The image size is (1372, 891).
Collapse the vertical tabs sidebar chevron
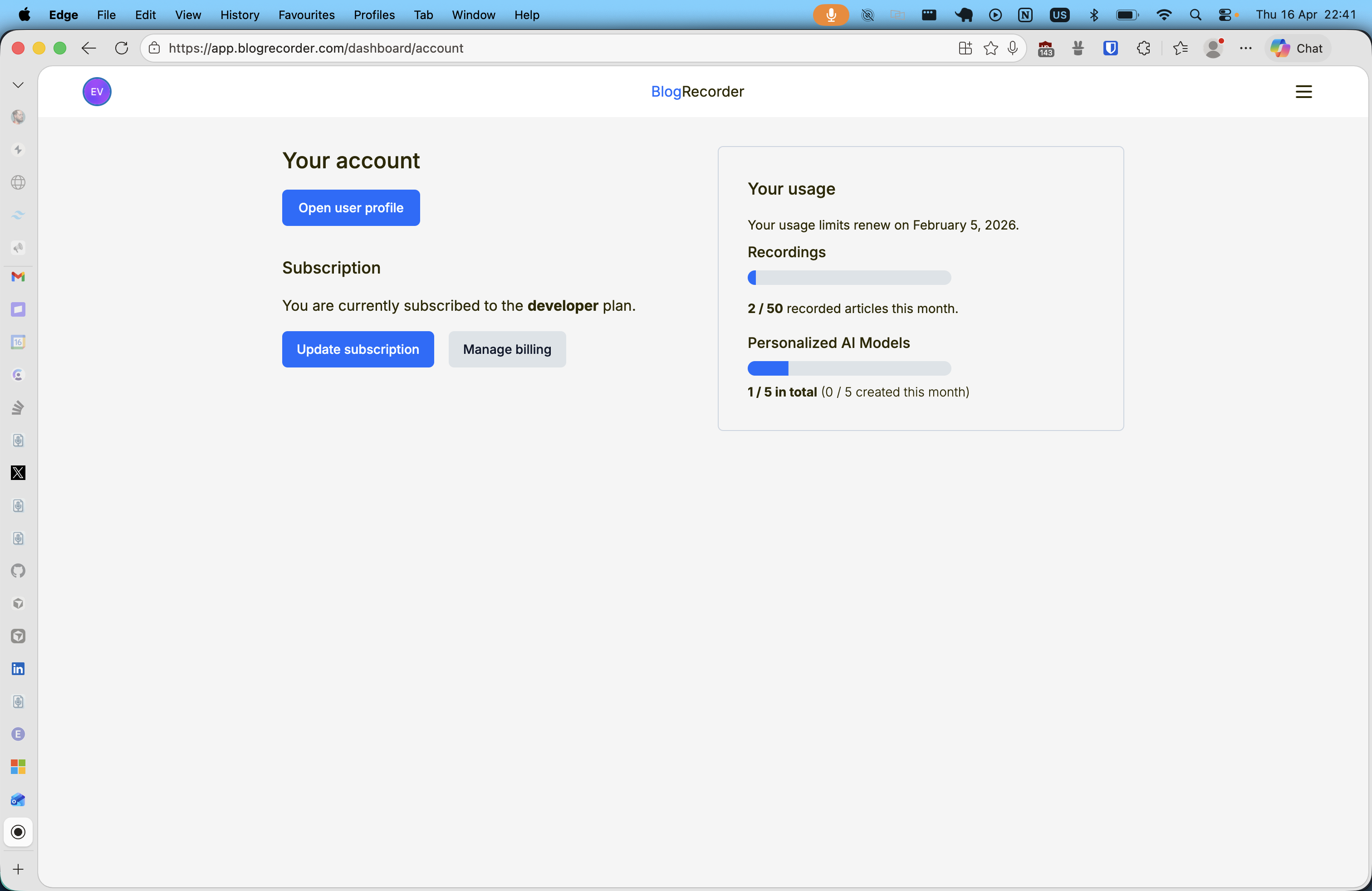[18, 84]
